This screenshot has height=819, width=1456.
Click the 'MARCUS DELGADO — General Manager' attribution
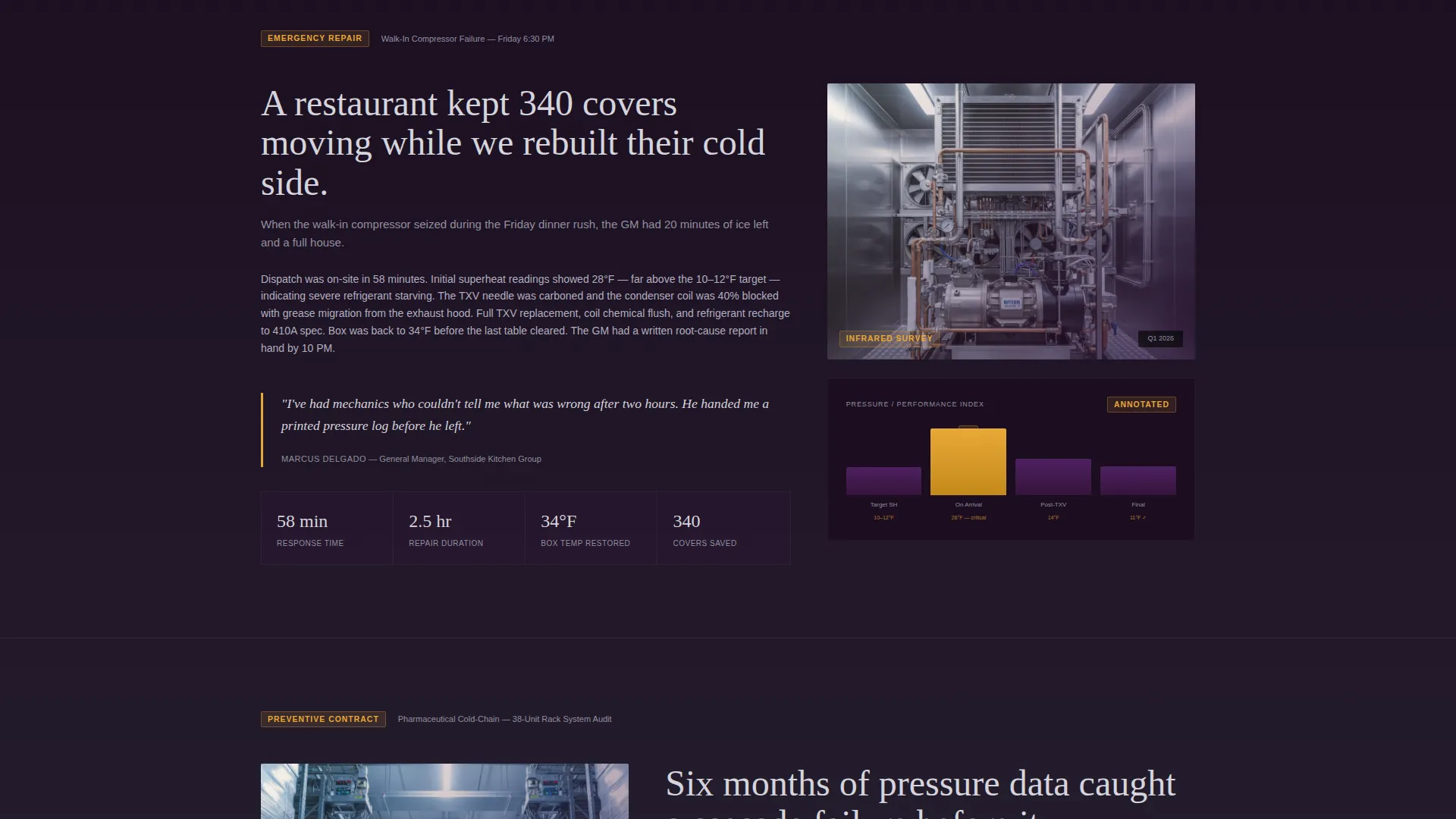point(411,459)
